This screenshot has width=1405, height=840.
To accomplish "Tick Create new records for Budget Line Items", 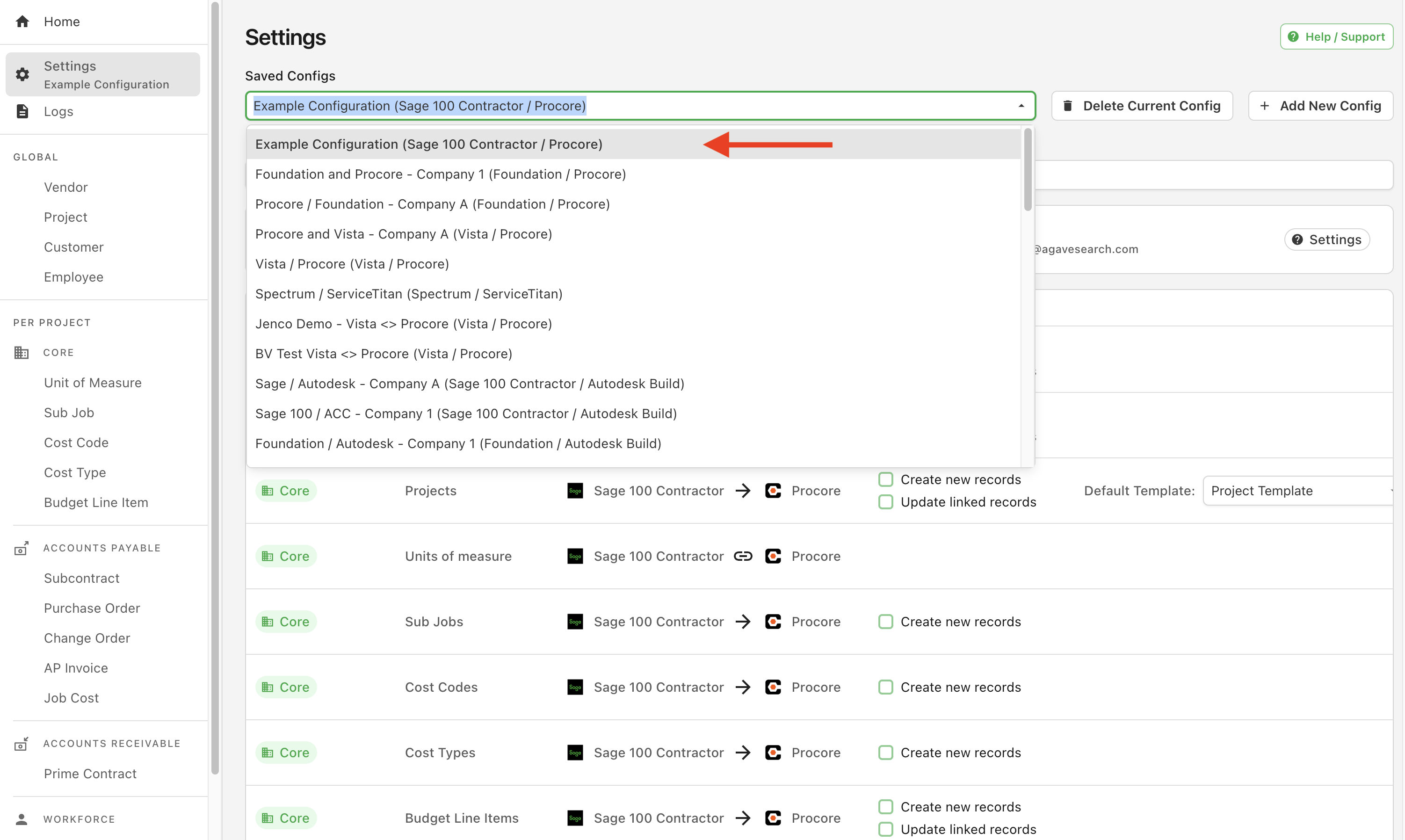I will click(886, 807).
